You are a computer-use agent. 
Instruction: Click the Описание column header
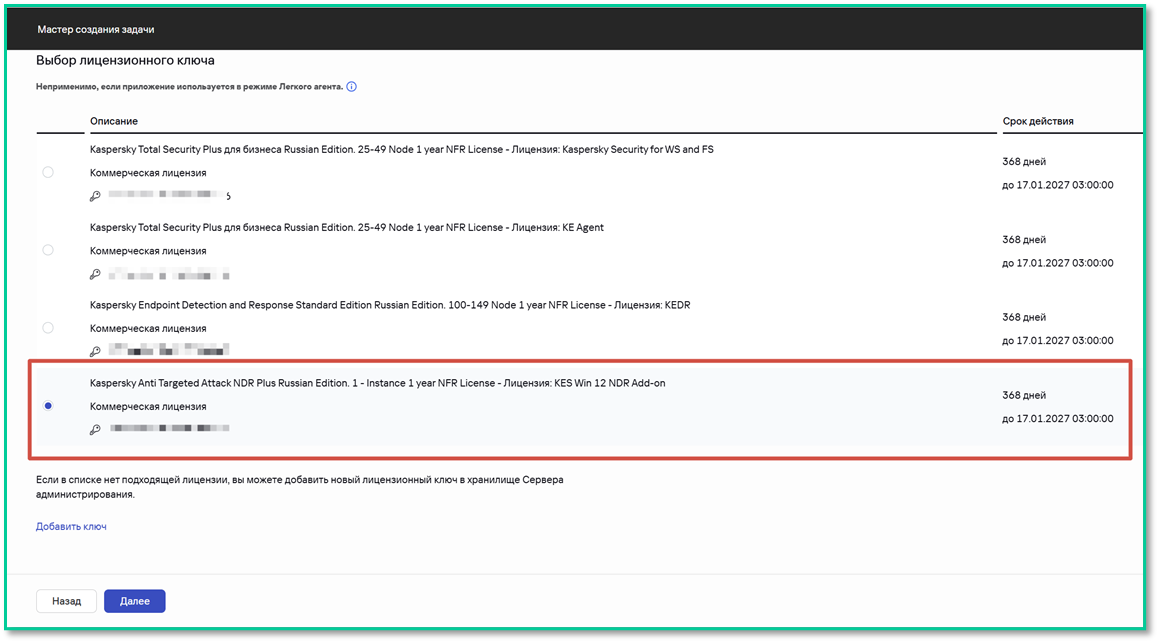[x=114, y=121]
